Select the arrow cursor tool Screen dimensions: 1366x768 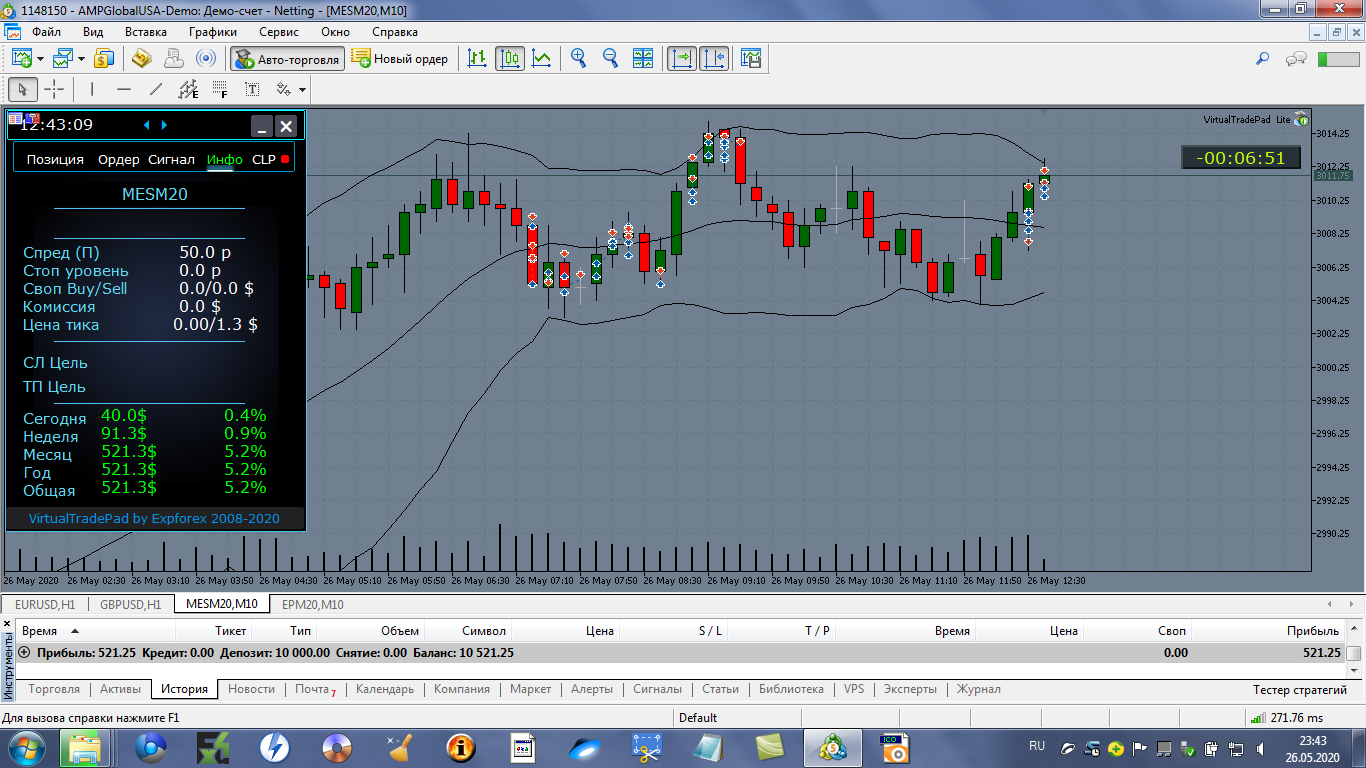[23, 90]
